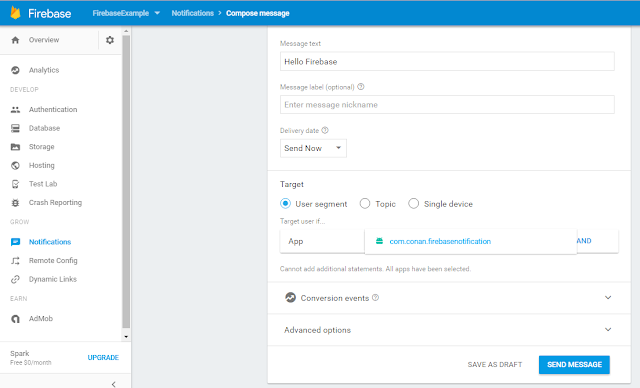Click the Database icon in sidebar

click(x=16, y=128)
